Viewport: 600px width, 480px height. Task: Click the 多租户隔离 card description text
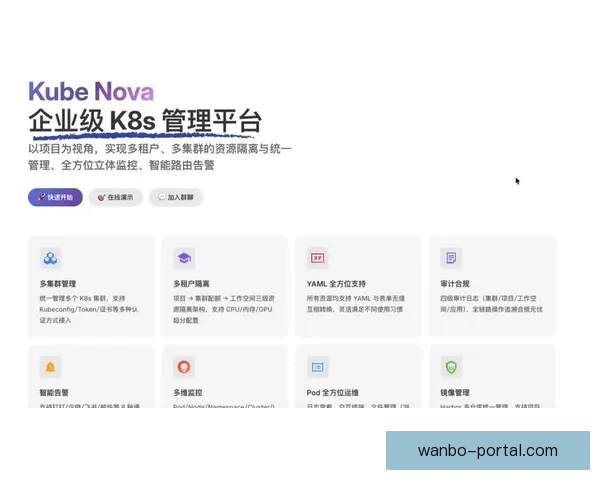click(223, 309)
